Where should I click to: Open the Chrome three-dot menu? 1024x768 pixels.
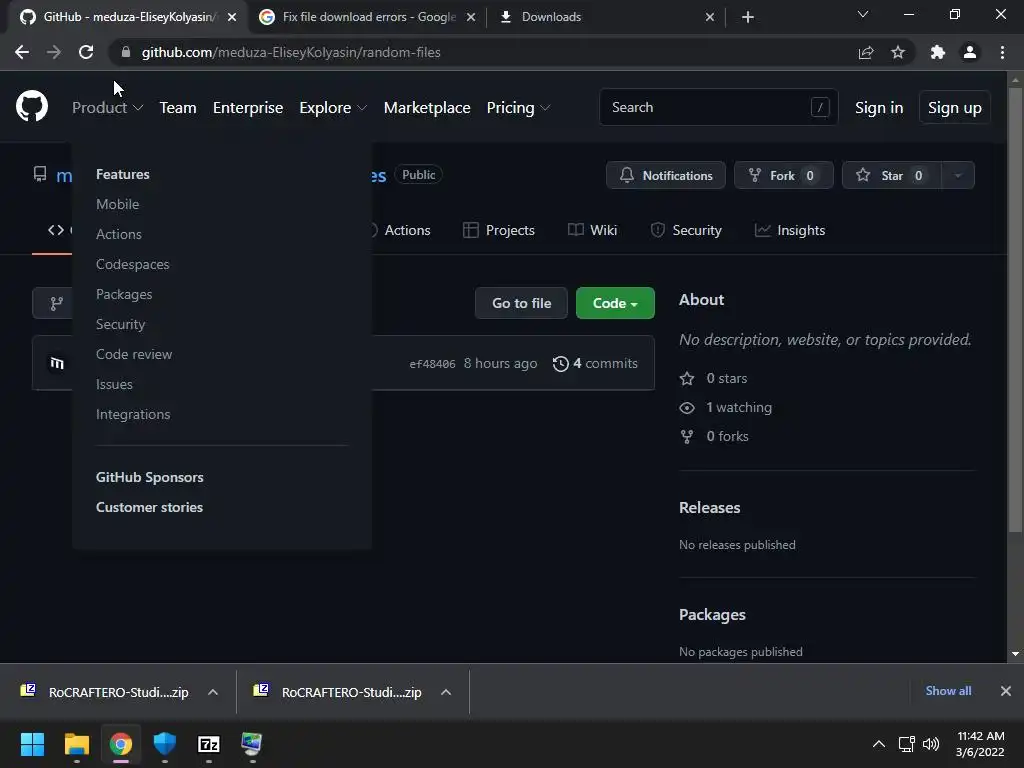coord(1002,52)
